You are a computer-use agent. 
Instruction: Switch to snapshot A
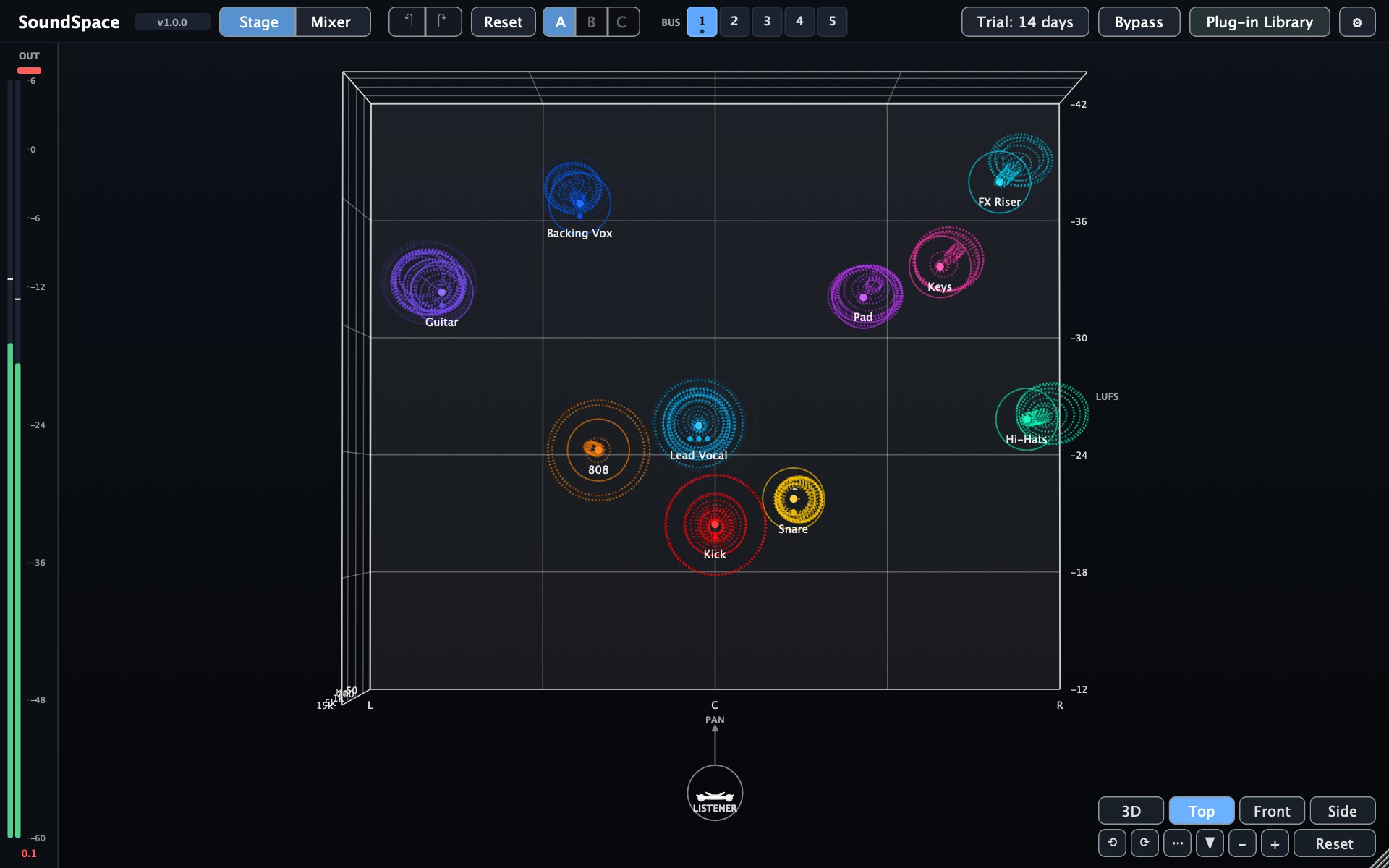[x=560, y=22]
